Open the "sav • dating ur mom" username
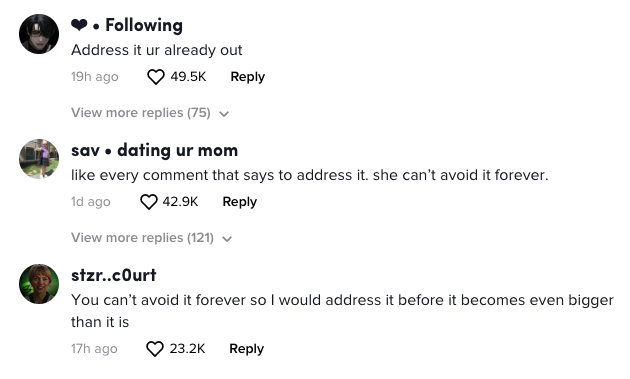The height and width of the screenshot is (379, 630). [x=154, y=150]
